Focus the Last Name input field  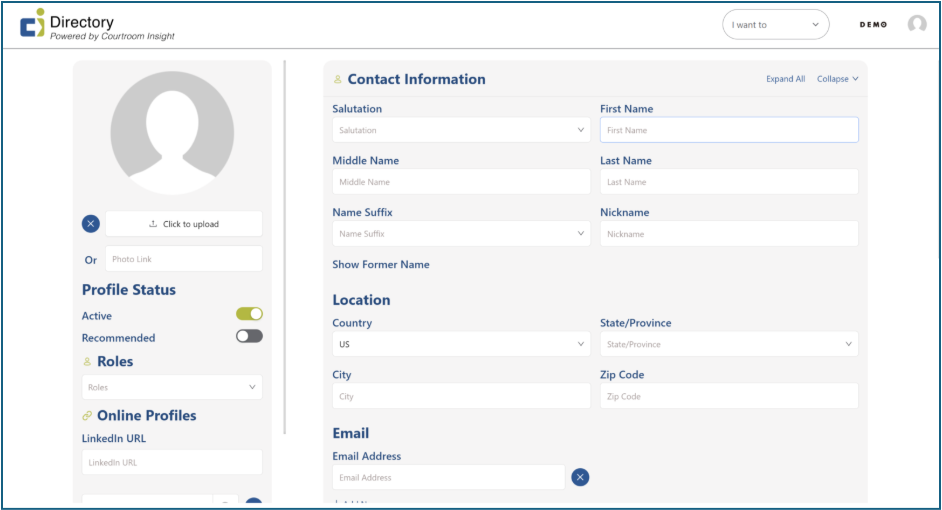coord(729,182)
